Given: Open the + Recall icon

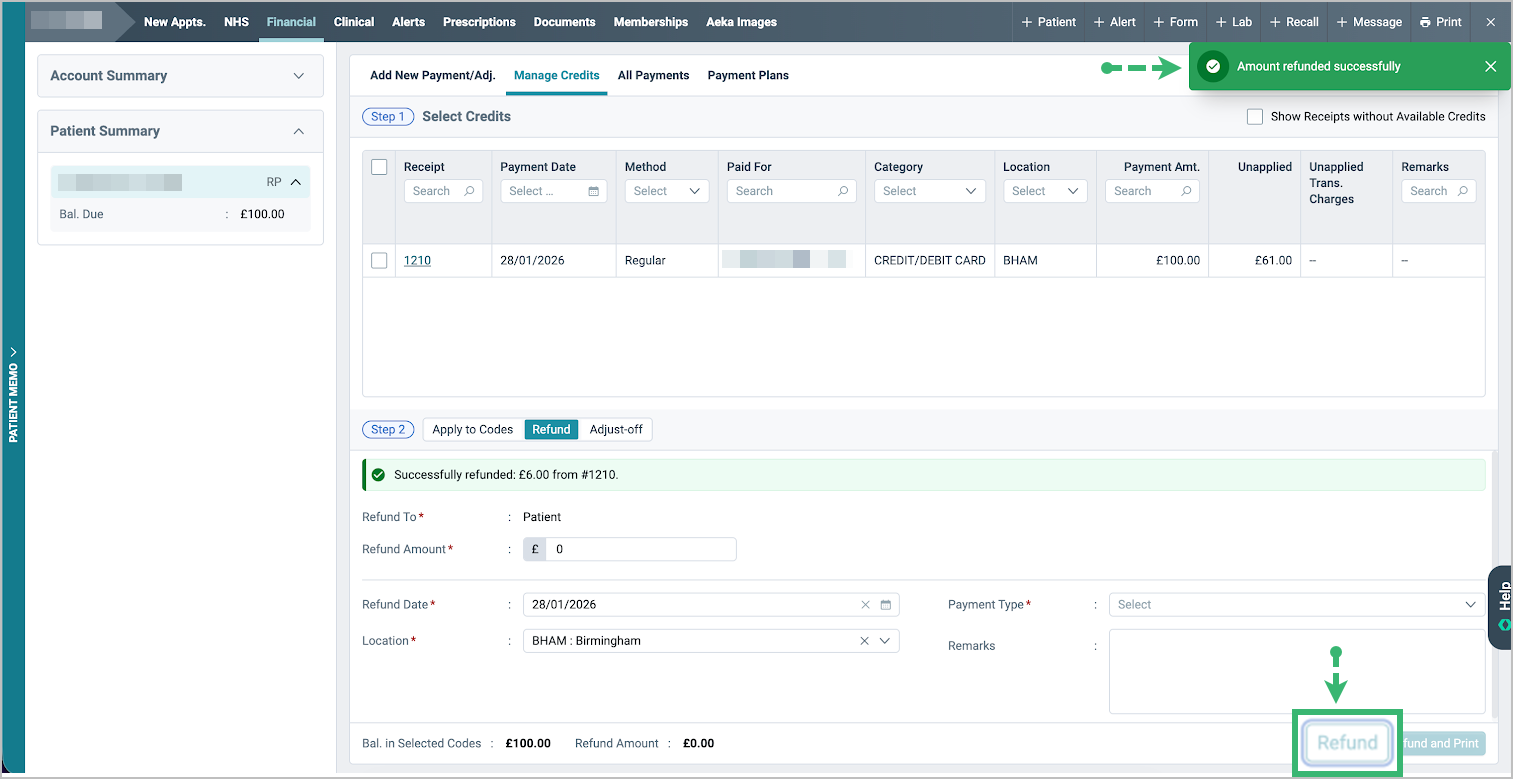Looking at the screenshot, I should pyautogui.click(x=1293, y=21).
